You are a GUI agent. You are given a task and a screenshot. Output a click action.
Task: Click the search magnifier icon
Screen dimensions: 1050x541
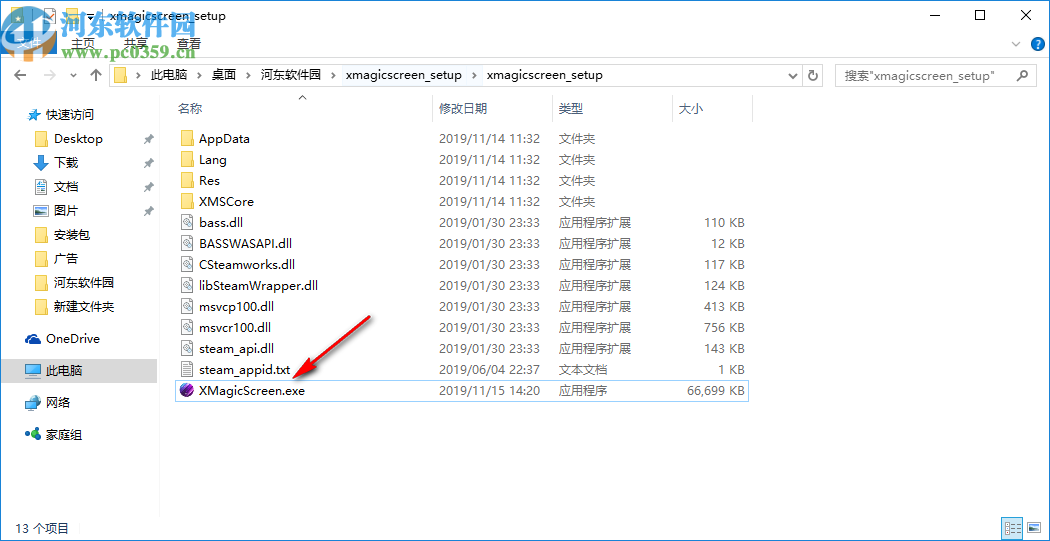1022,75
